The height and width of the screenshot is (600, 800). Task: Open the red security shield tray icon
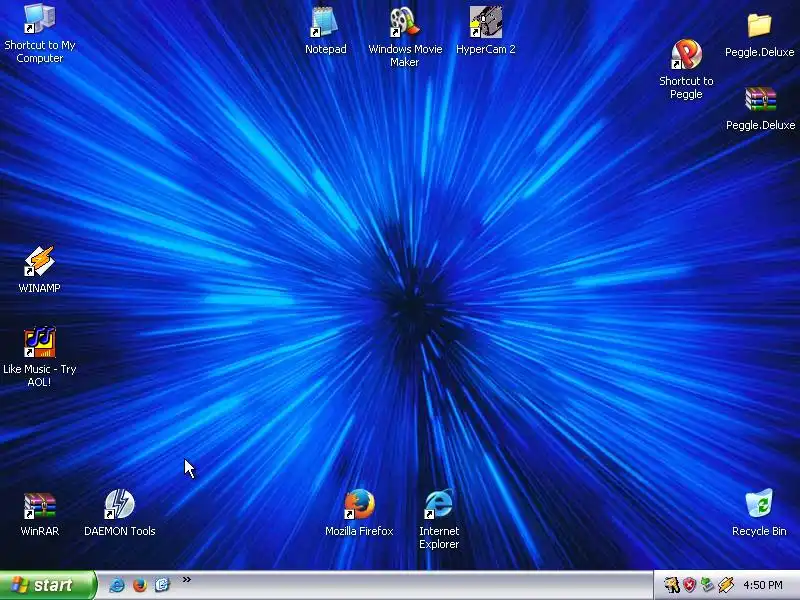point(689,585)
